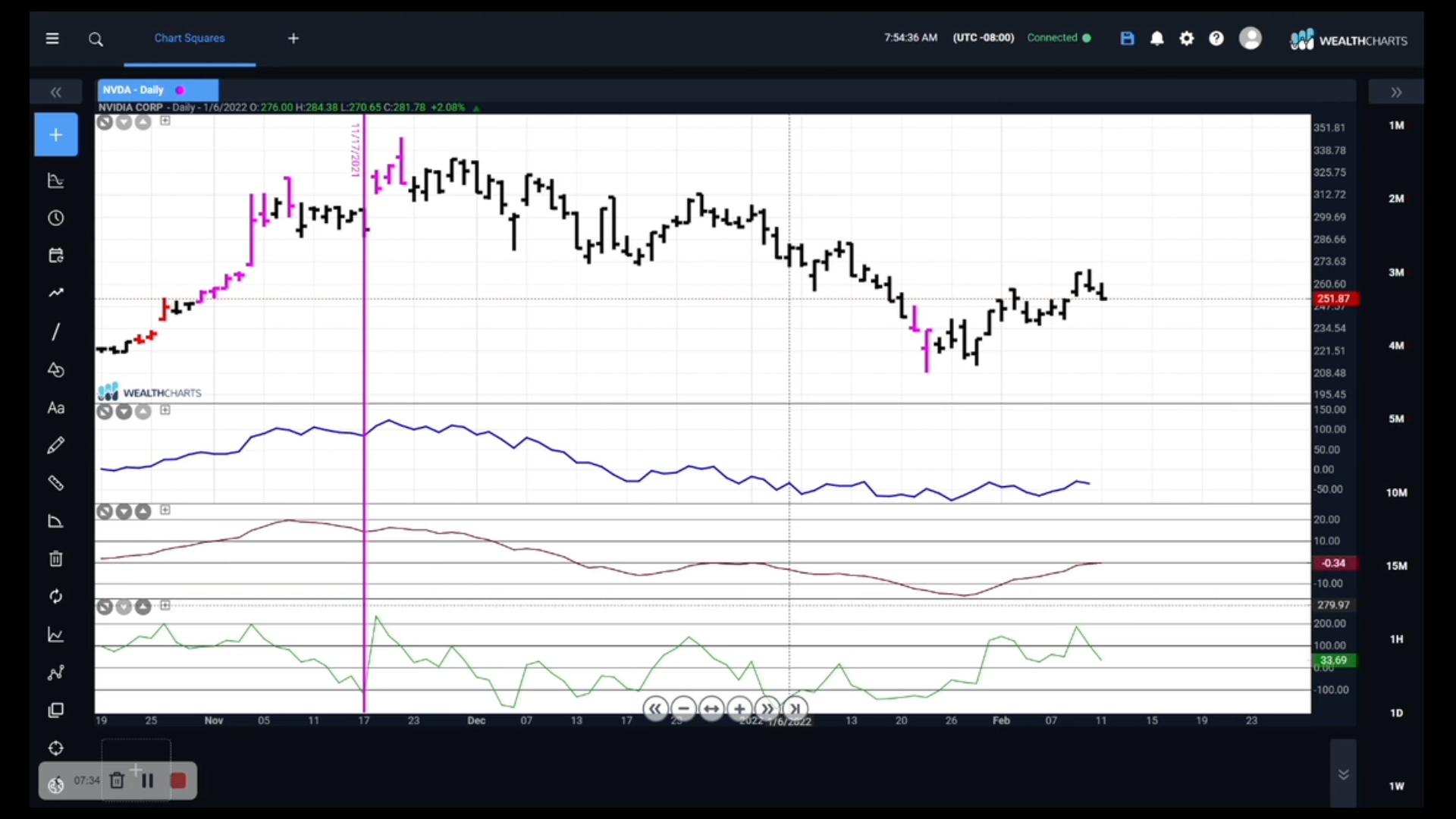Click the blue plus add button
Viewport: 1456px width, 819px height.
coord(56,135)
